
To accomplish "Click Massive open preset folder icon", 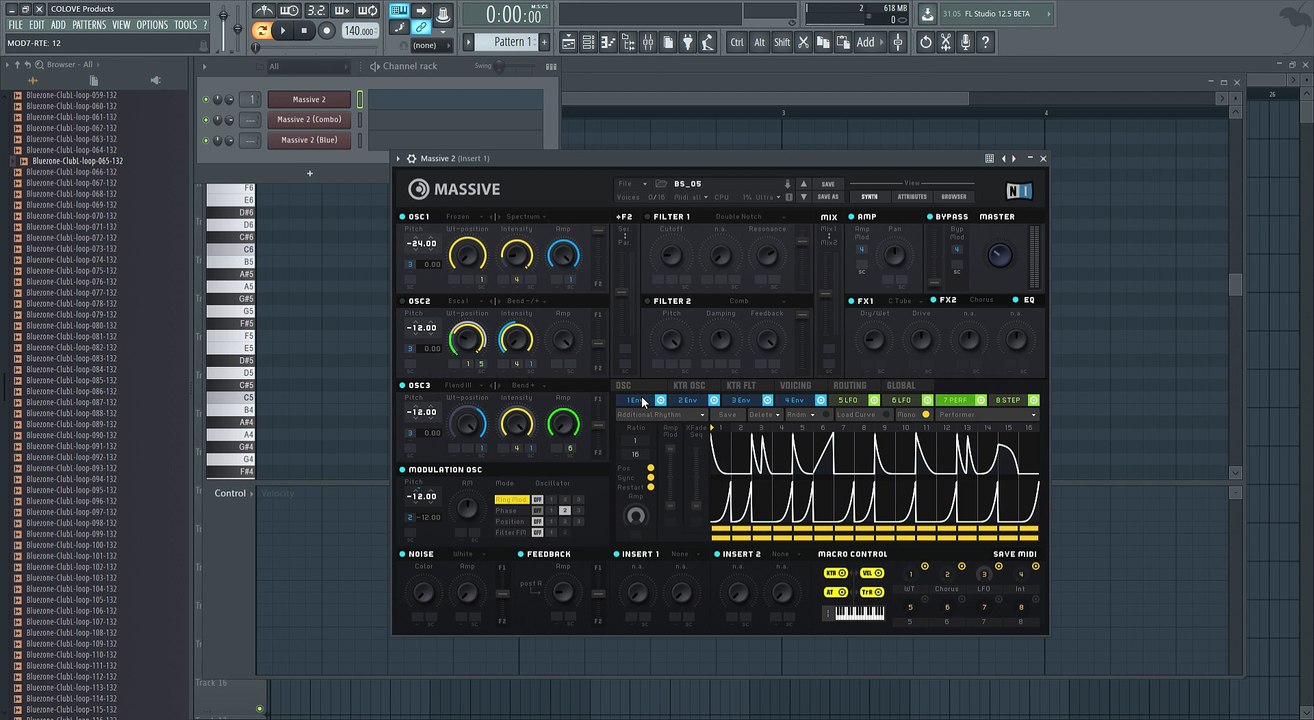I will [661, 184].
